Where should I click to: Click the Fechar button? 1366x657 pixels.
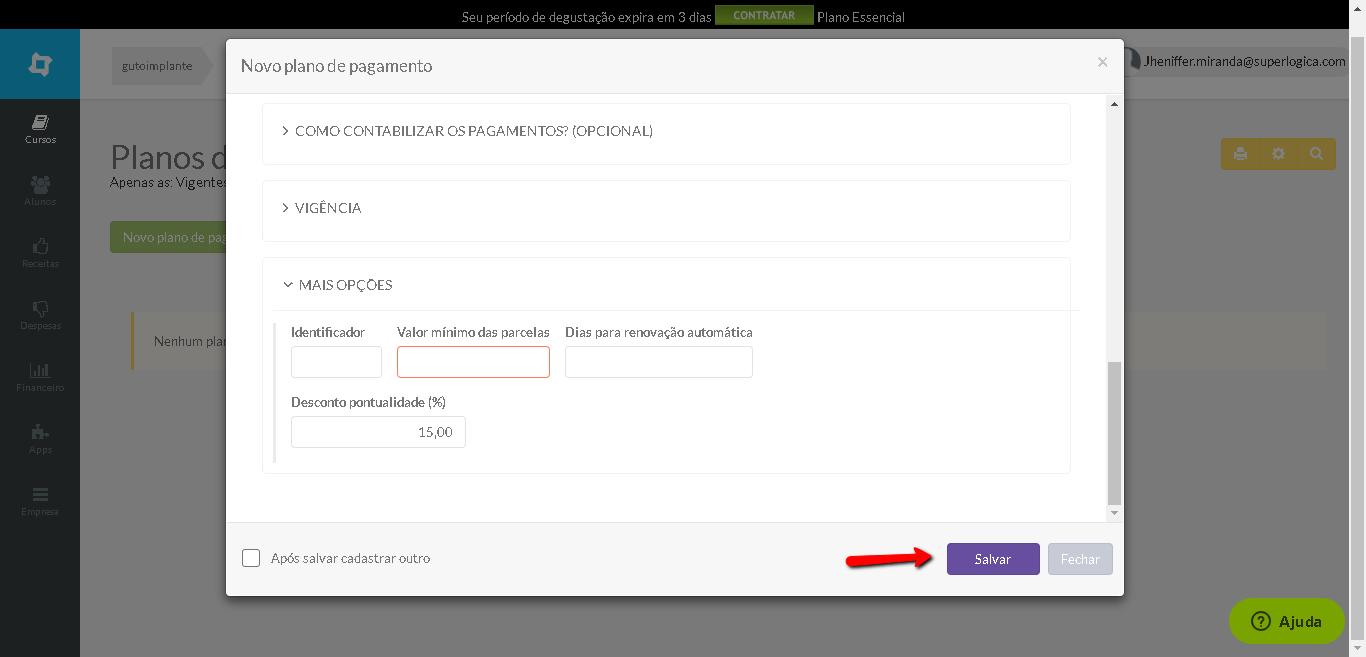click(1080, 559)
